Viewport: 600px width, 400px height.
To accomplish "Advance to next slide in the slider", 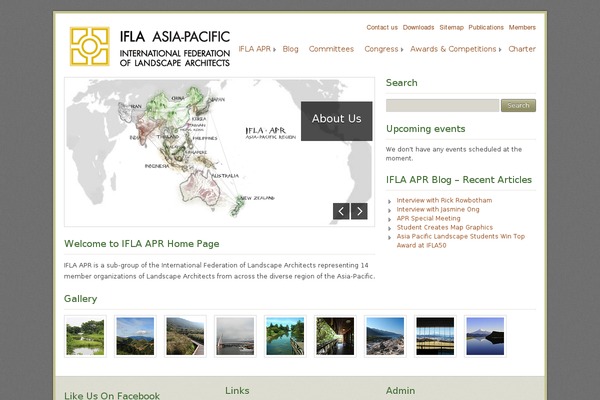I will [x=359, y=211].
